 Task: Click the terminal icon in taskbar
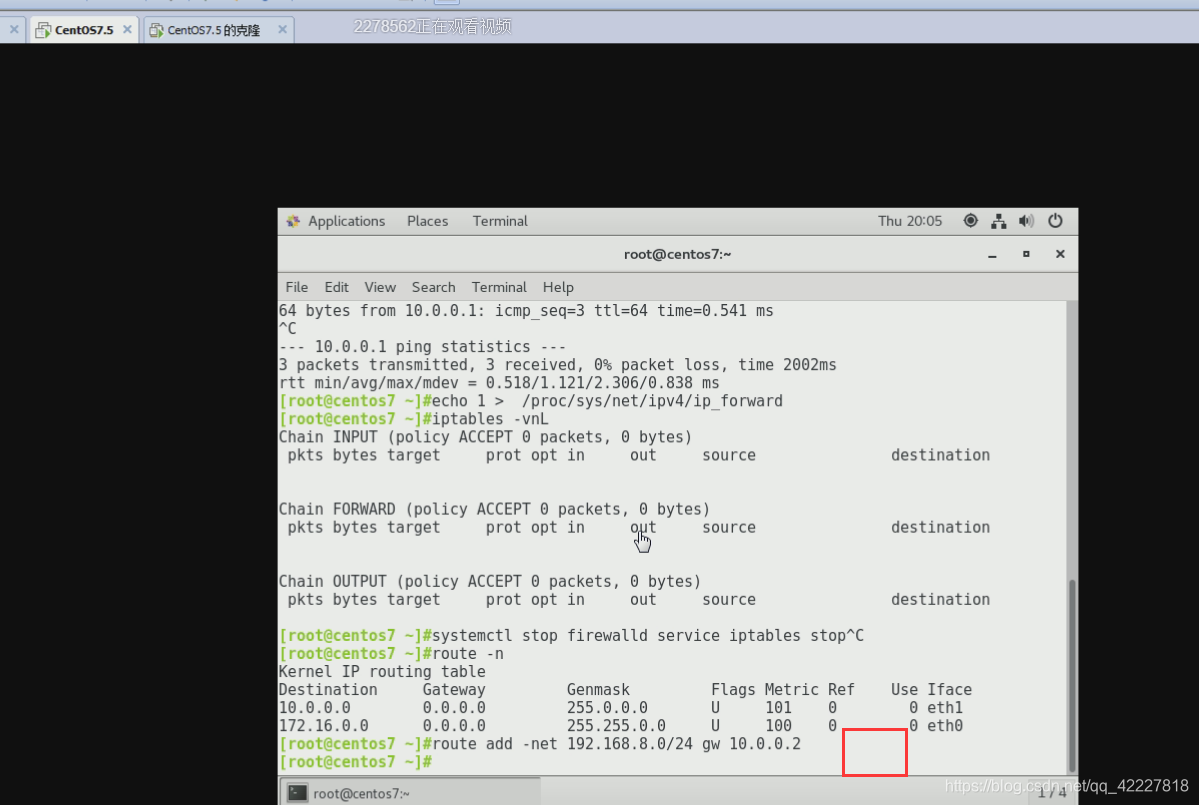click(x=297, y=794)
